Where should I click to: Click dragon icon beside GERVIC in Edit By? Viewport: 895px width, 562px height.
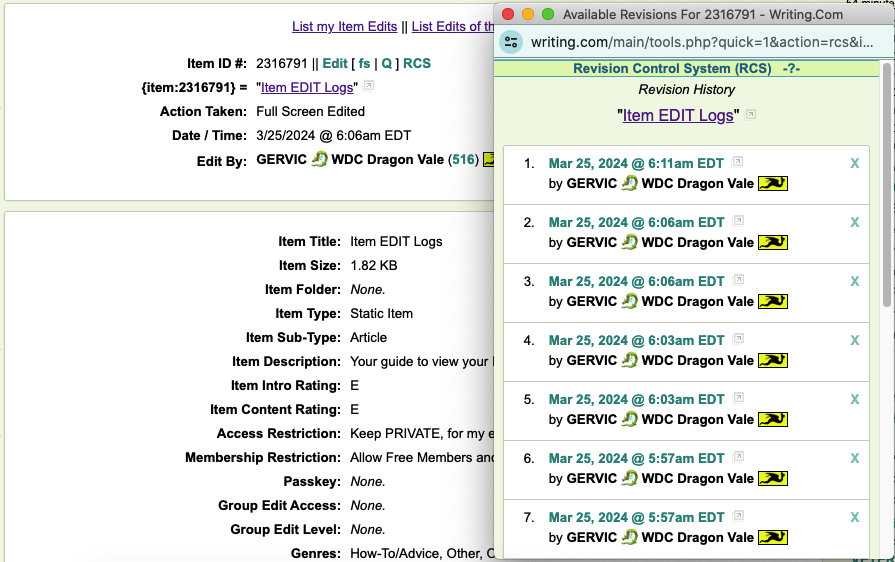point(320,159)
